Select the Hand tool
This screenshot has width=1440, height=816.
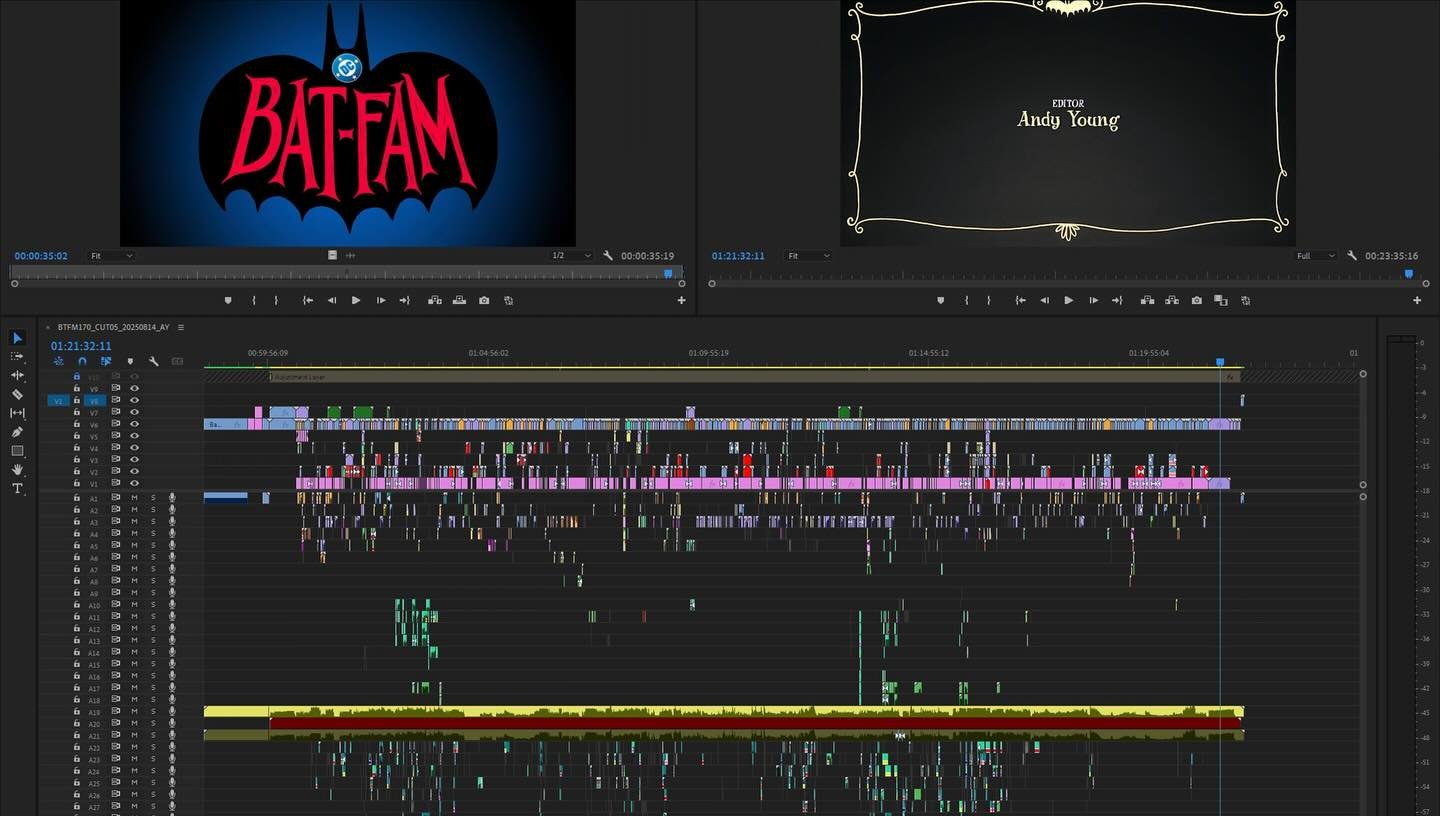coord(17,470)
